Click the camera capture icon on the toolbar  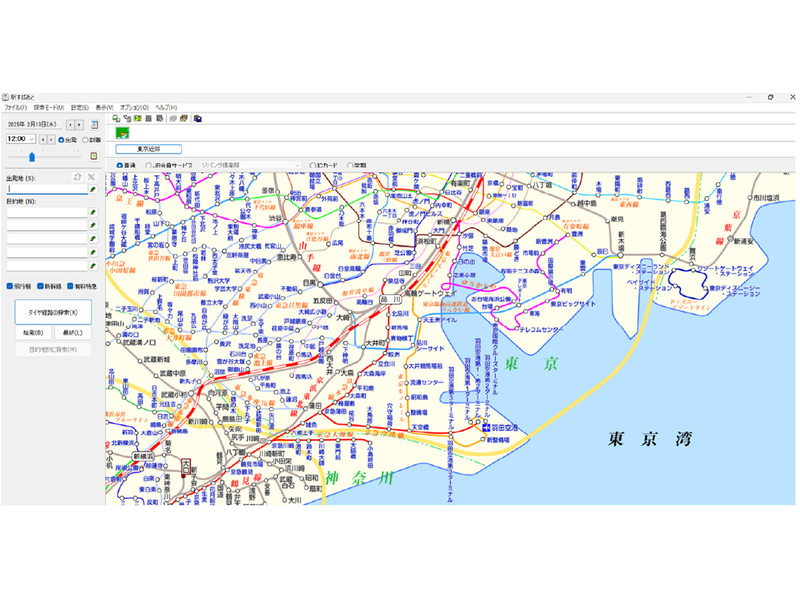[x=198, y=117]
